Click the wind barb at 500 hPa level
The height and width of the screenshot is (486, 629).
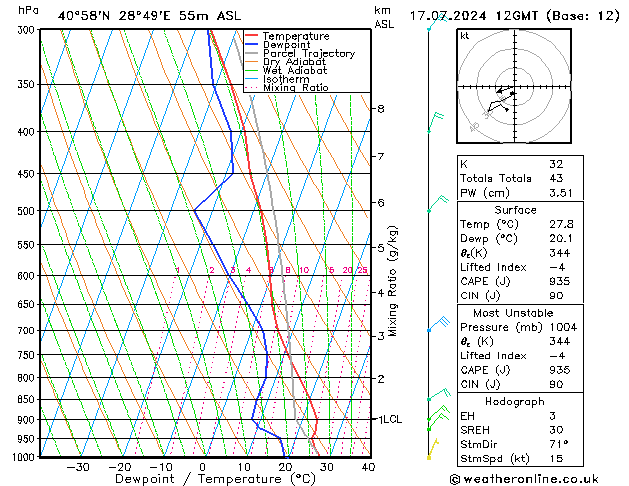click(x=438, y=203)
